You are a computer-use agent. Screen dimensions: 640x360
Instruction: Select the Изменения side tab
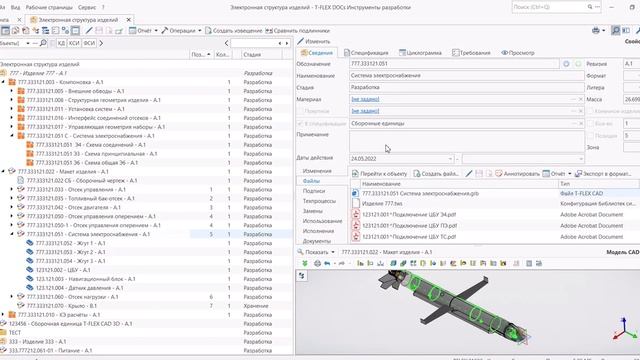click(x=317, y=171)
